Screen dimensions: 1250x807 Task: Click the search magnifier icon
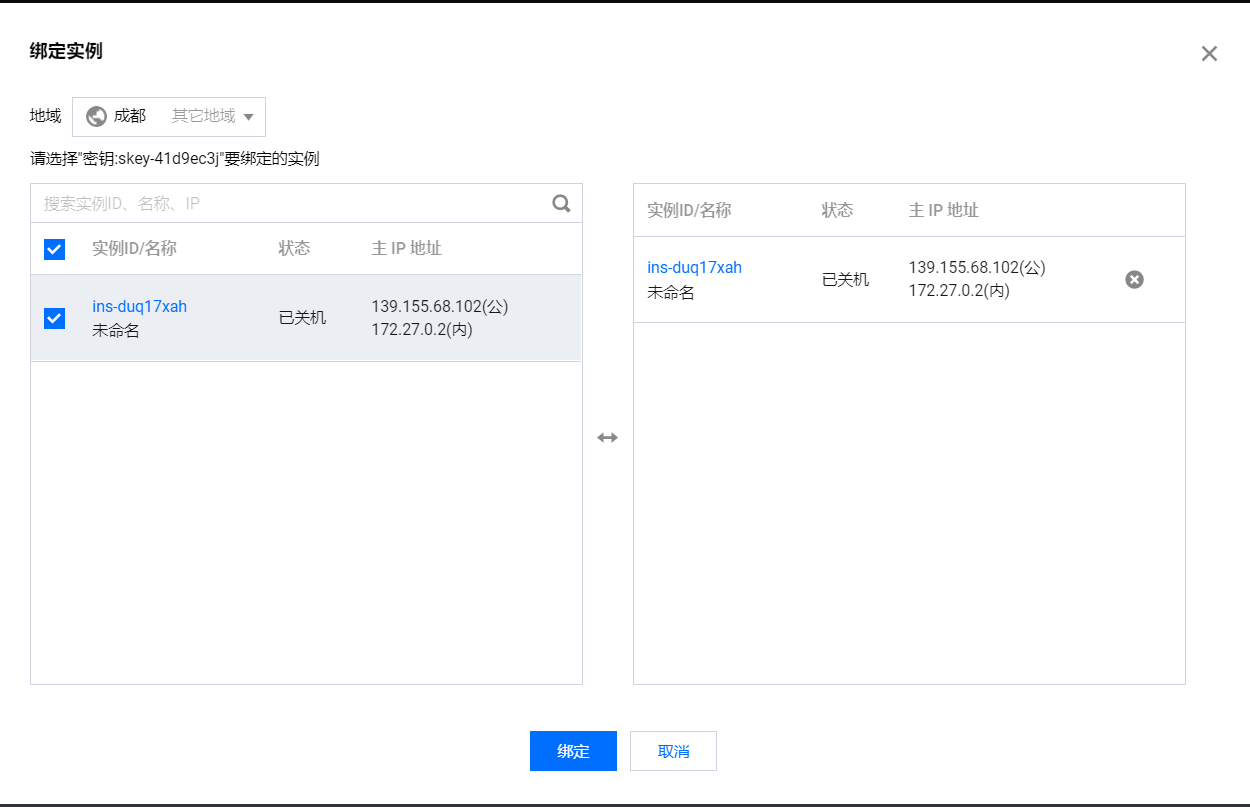tap(561, 203)
